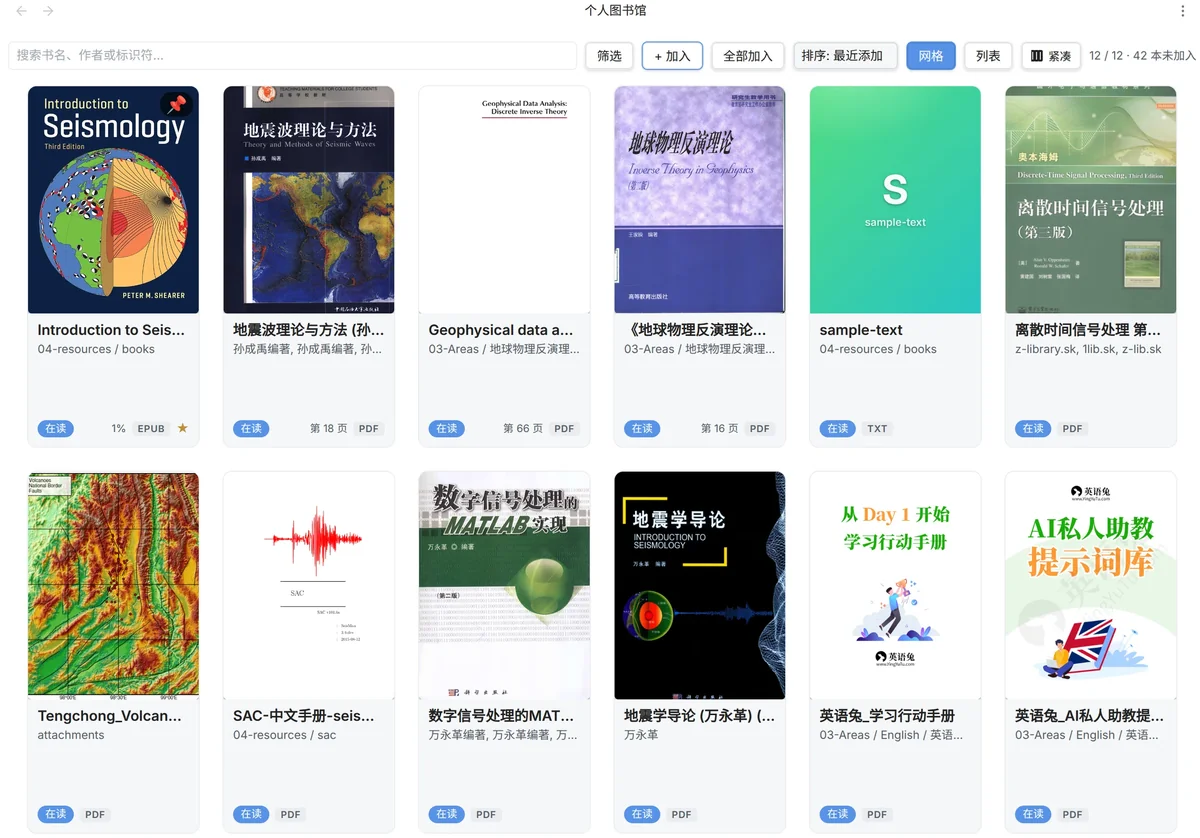Click the title '地震波理论与方法 (孙...'
This screenshot has width=1200, height=838.
[308, 330]
